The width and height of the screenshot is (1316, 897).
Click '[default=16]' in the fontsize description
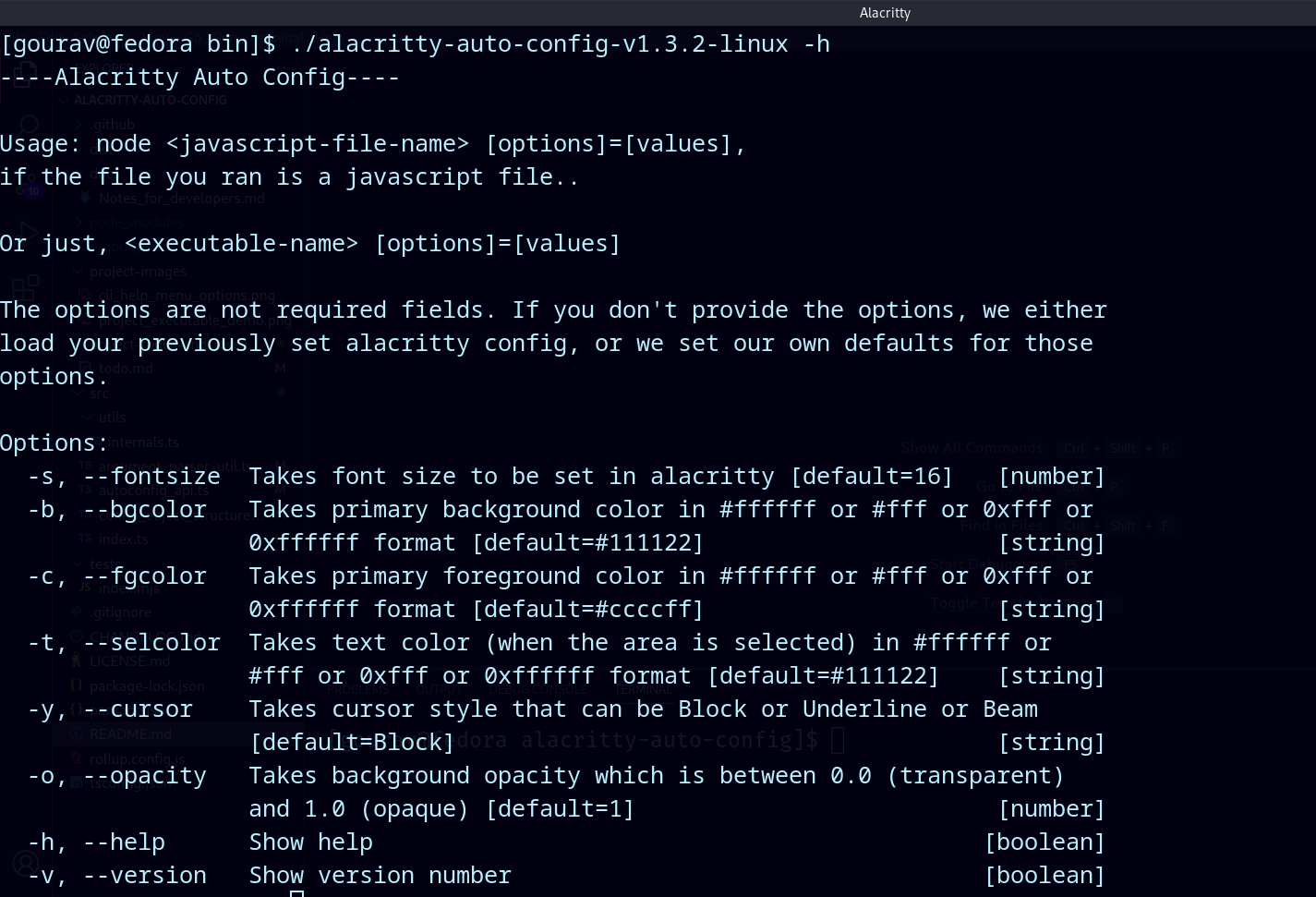point(872,476)
